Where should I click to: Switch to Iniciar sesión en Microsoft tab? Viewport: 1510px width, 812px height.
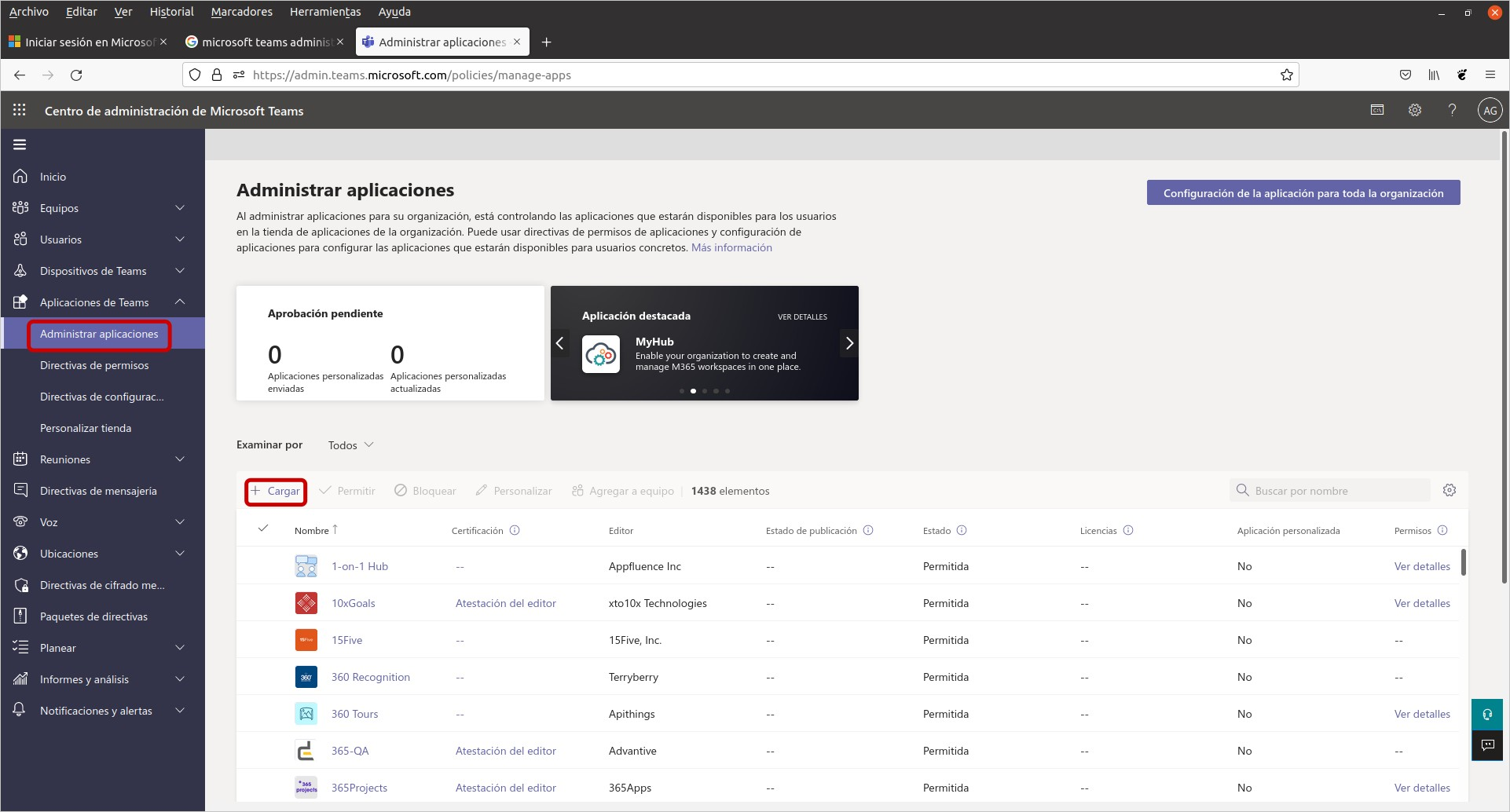tap(88, 42)
